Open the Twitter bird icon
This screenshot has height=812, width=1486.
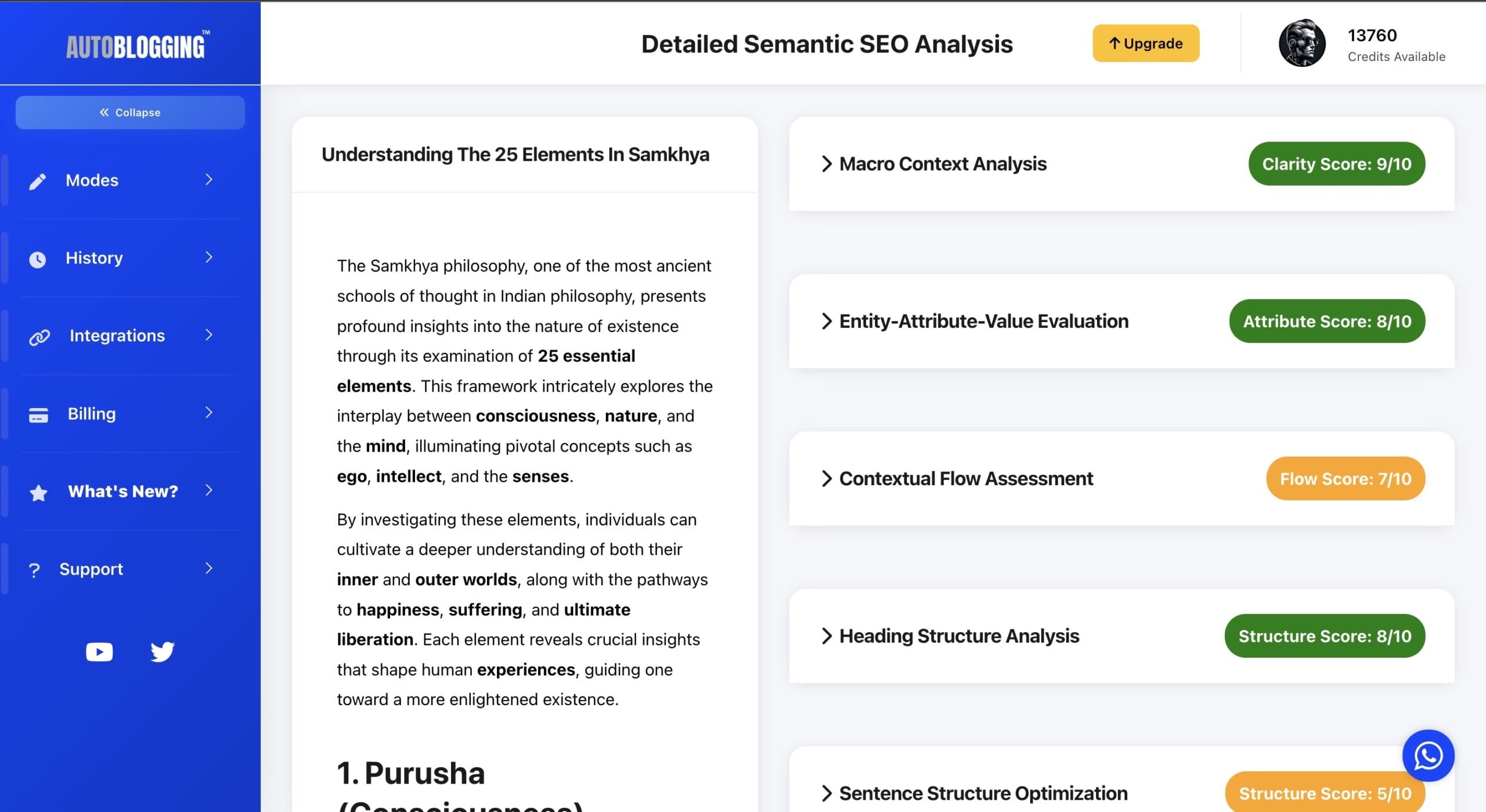tap(162, 652)
